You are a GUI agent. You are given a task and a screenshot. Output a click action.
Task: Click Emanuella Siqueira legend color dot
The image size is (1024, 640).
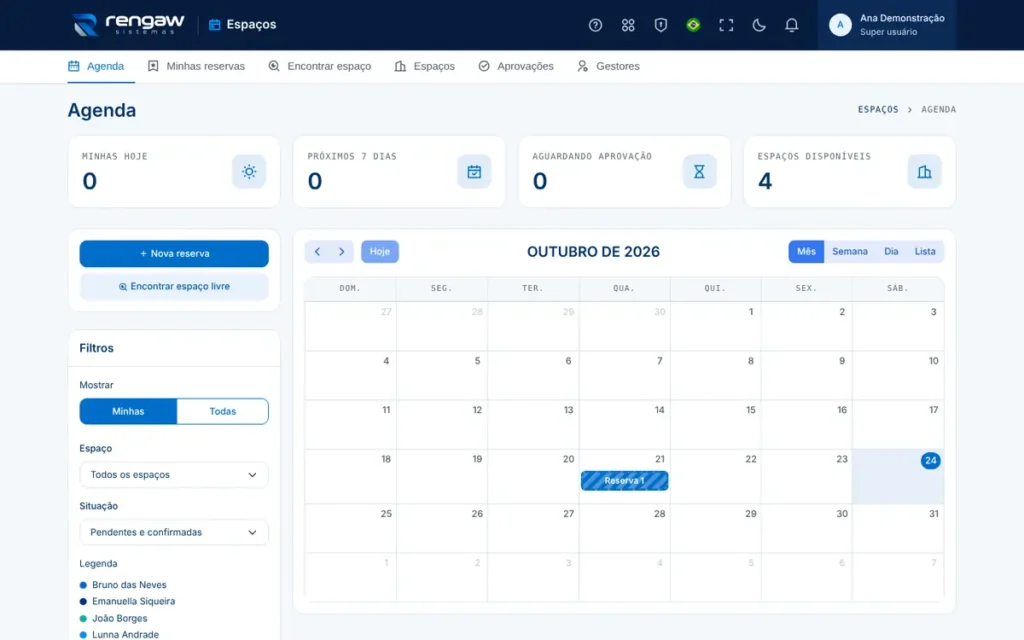click(x=83, y=601)
